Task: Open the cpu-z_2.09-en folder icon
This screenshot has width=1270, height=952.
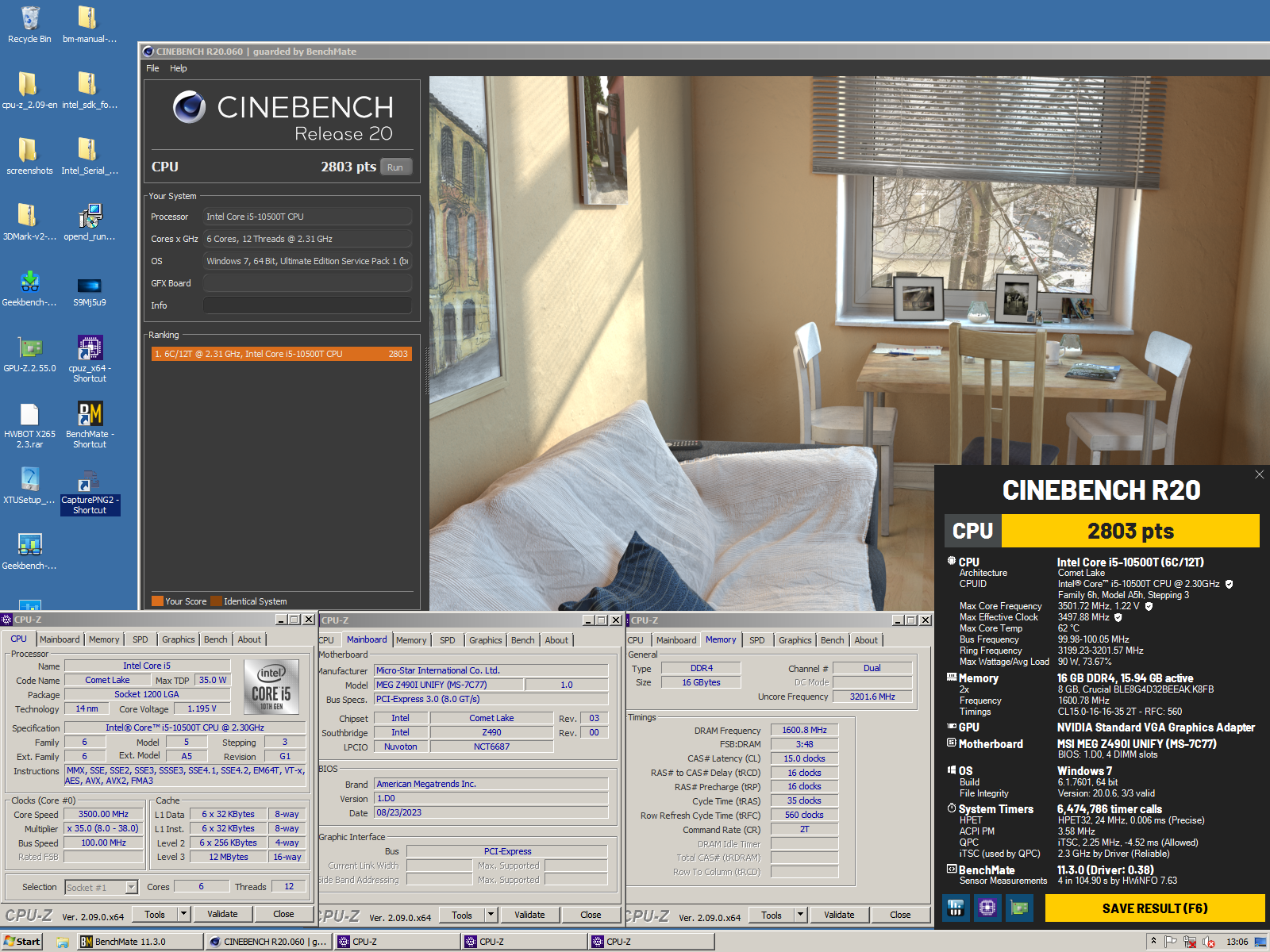Action: click(x=29, y=90)
